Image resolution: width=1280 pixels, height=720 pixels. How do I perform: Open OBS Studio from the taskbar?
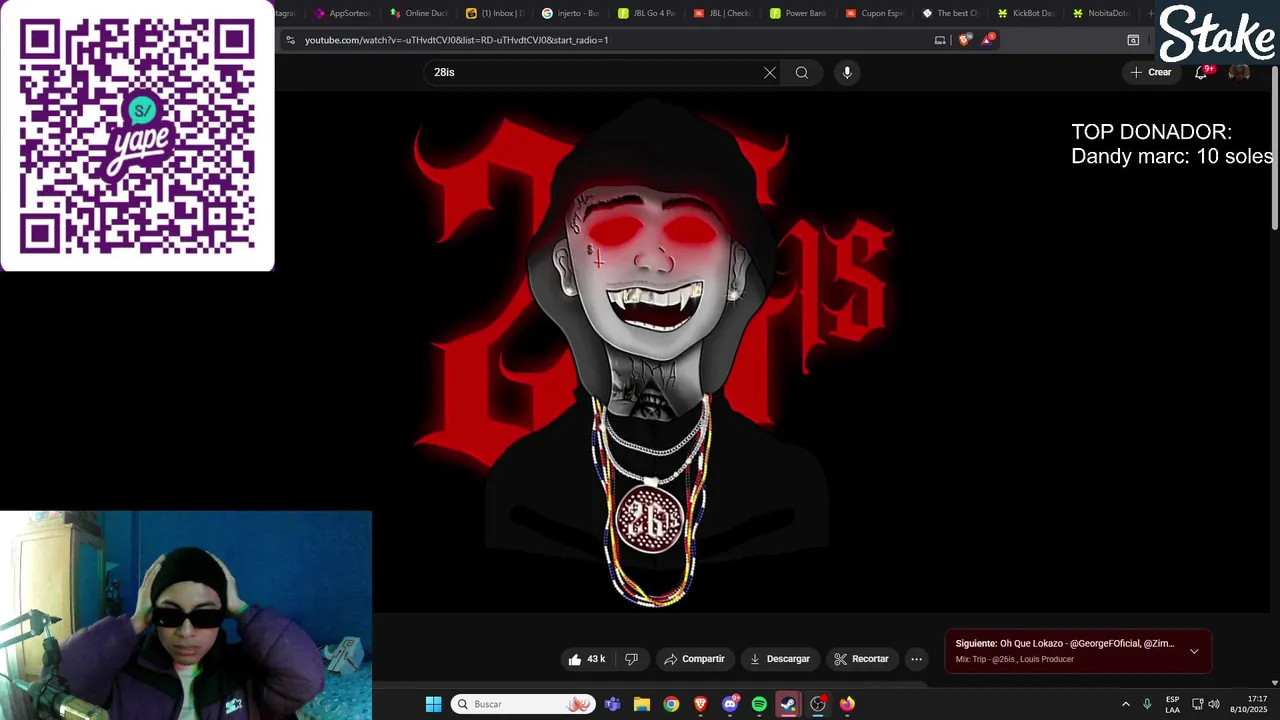tap(818, 704)
